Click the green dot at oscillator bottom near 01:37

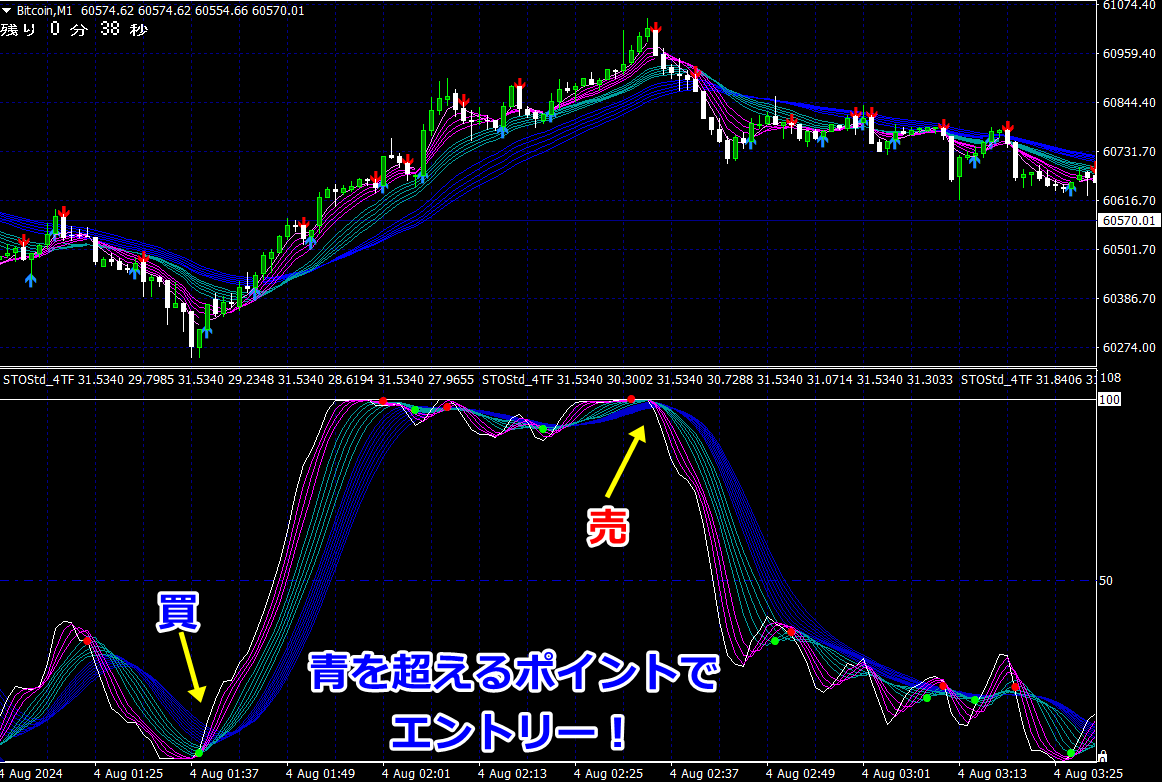(199, 753)
